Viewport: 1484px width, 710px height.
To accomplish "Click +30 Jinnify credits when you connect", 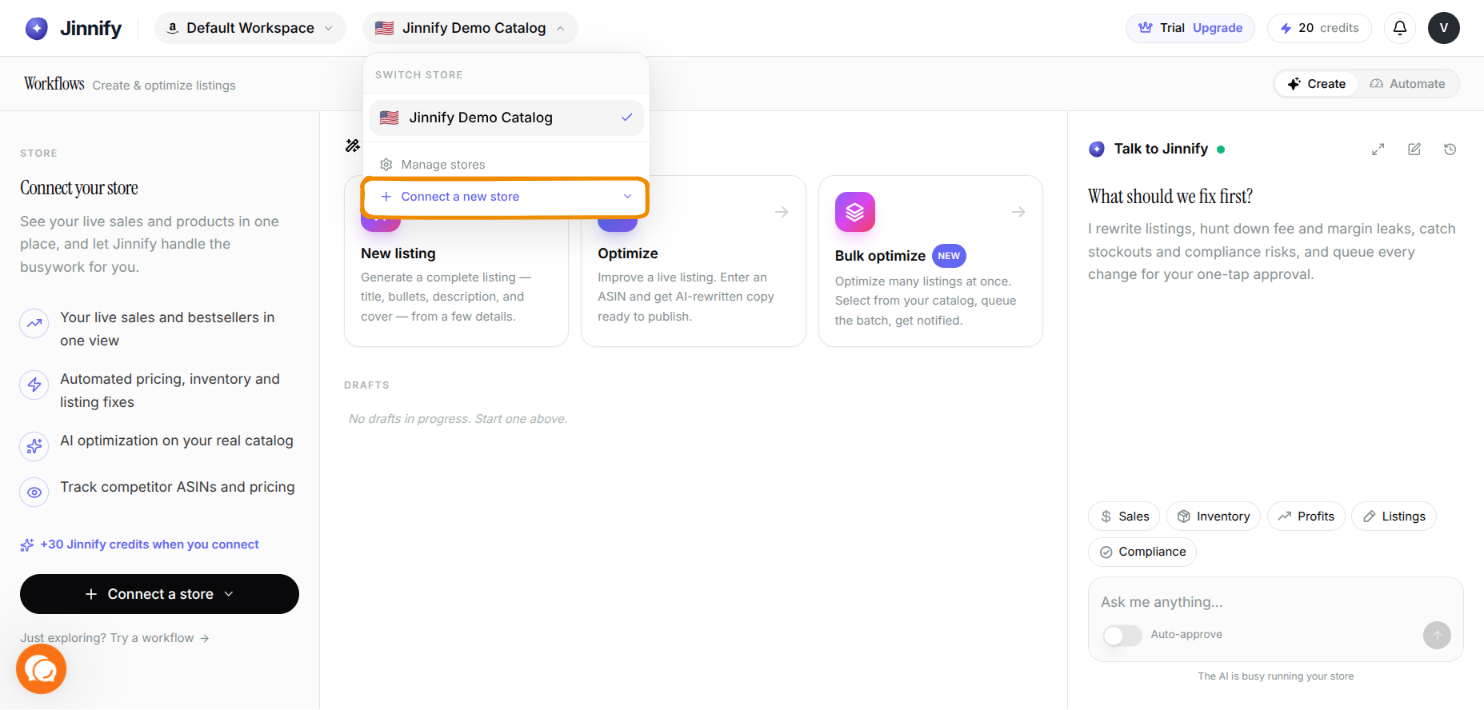I will tap(139, 545).
